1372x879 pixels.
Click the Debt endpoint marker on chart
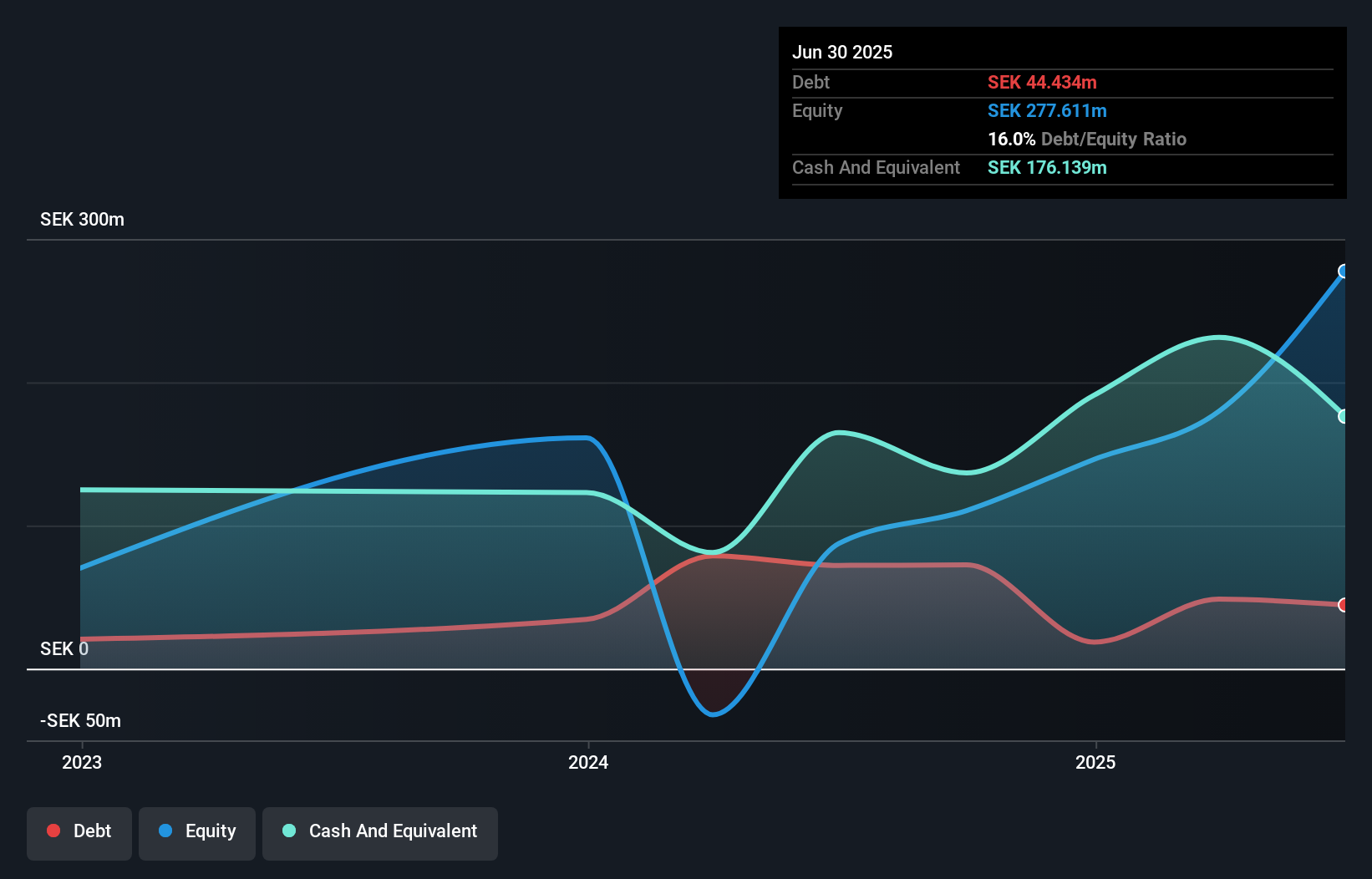tap(1344, 605)
